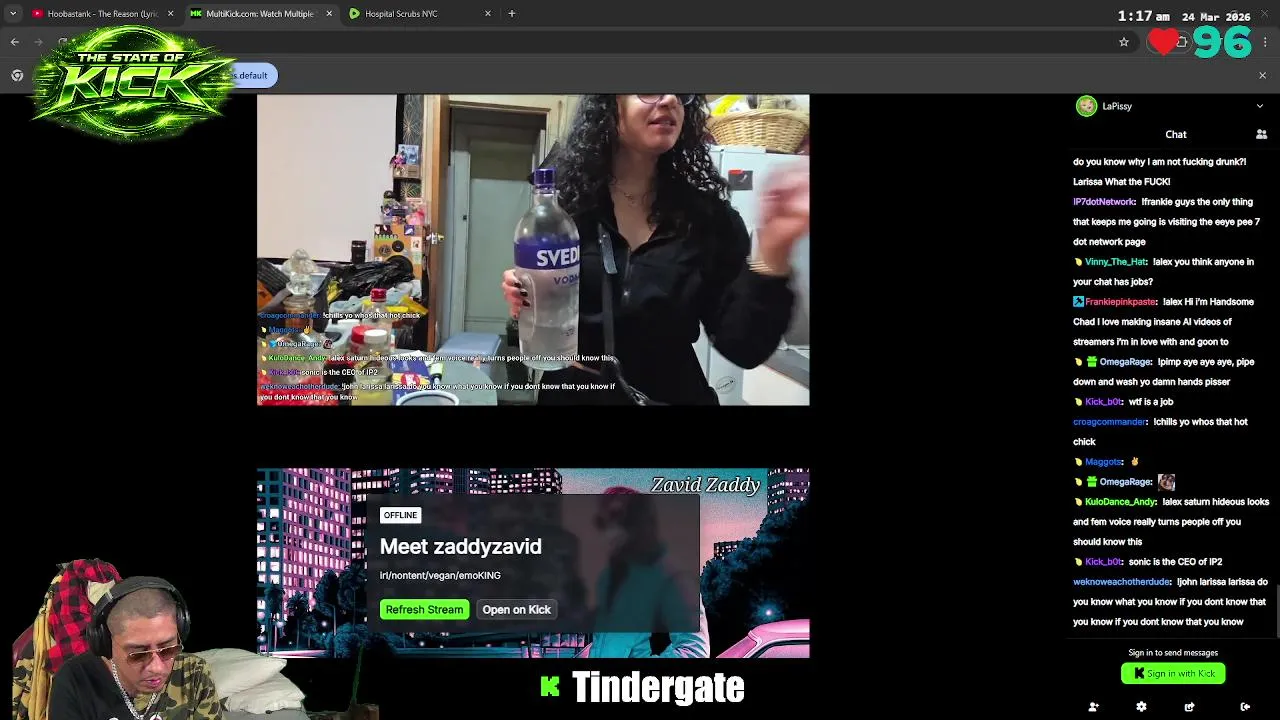Bookmark page with star icon
The height and width of the screenshot is (720, 1280).
point(1124,42)
